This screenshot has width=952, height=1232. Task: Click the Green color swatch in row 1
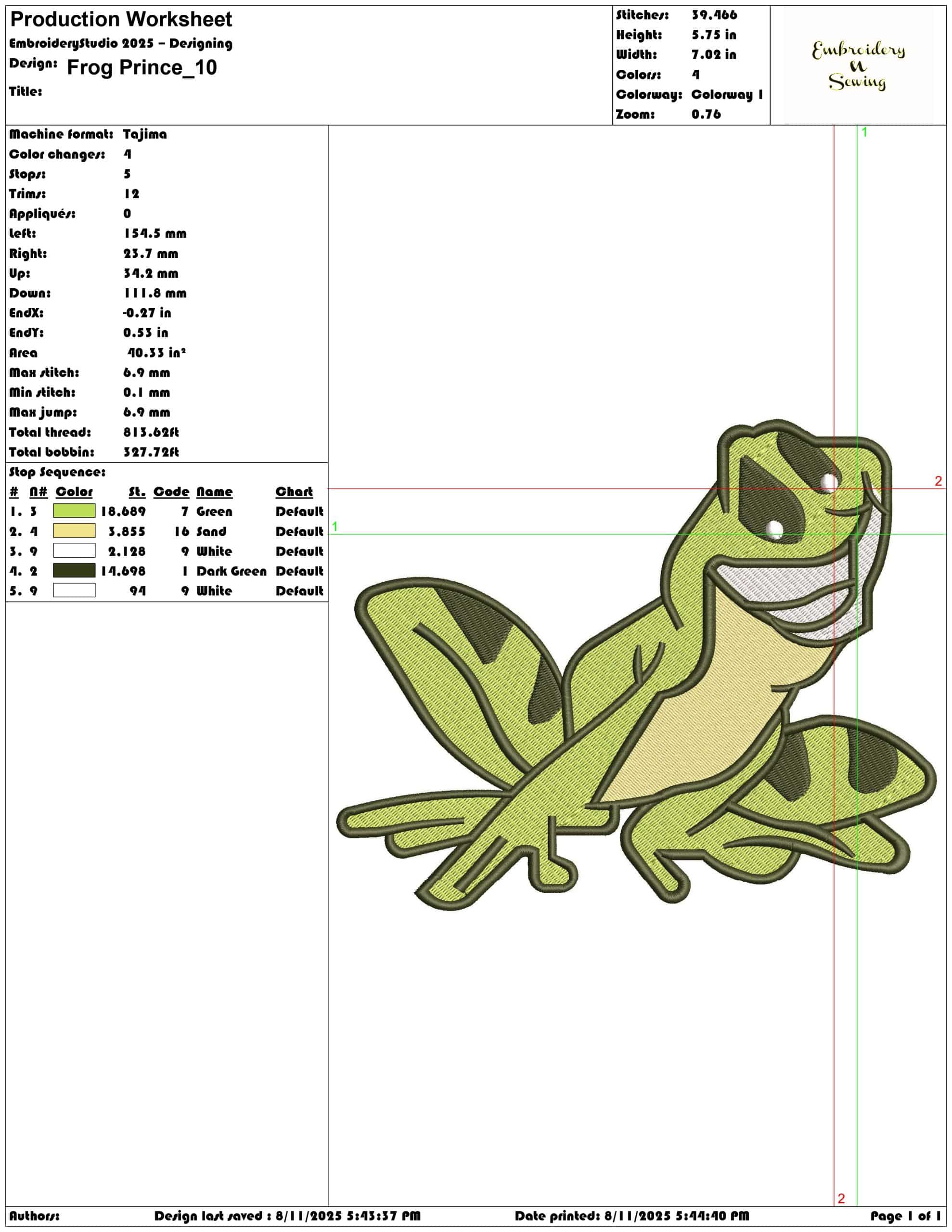[x=74, y=511]
